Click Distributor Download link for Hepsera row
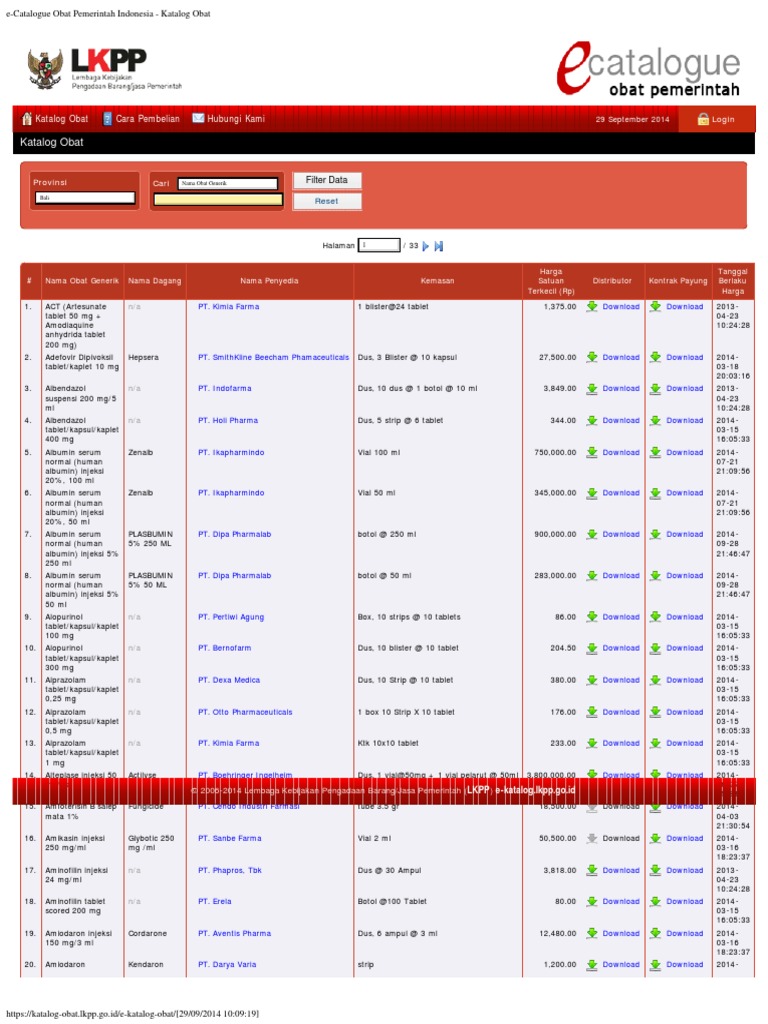Image resolution: width=768 pixels, height=1024 pixels. (620, 357)
